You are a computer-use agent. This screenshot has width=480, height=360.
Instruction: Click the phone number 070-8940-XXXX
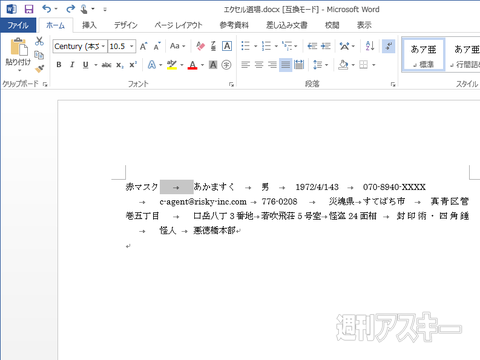click(394, 187)
